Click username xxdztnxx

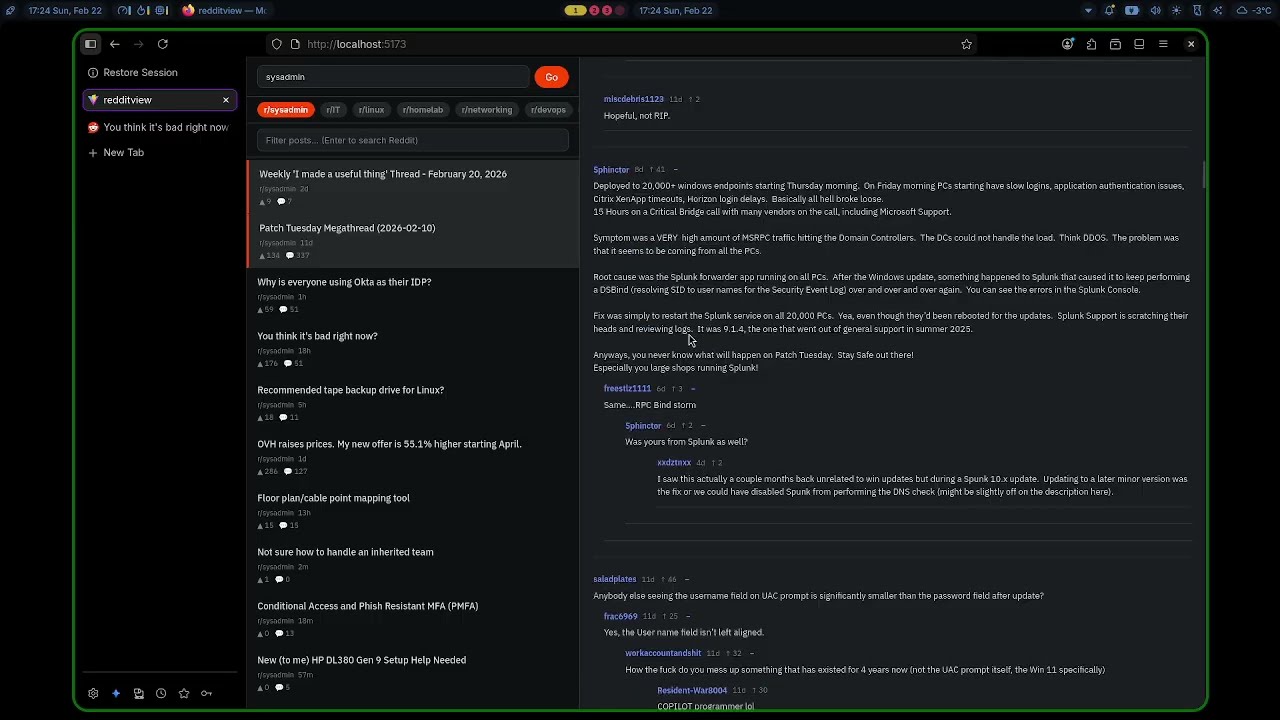pyautogui.click(x=674, y=463)
